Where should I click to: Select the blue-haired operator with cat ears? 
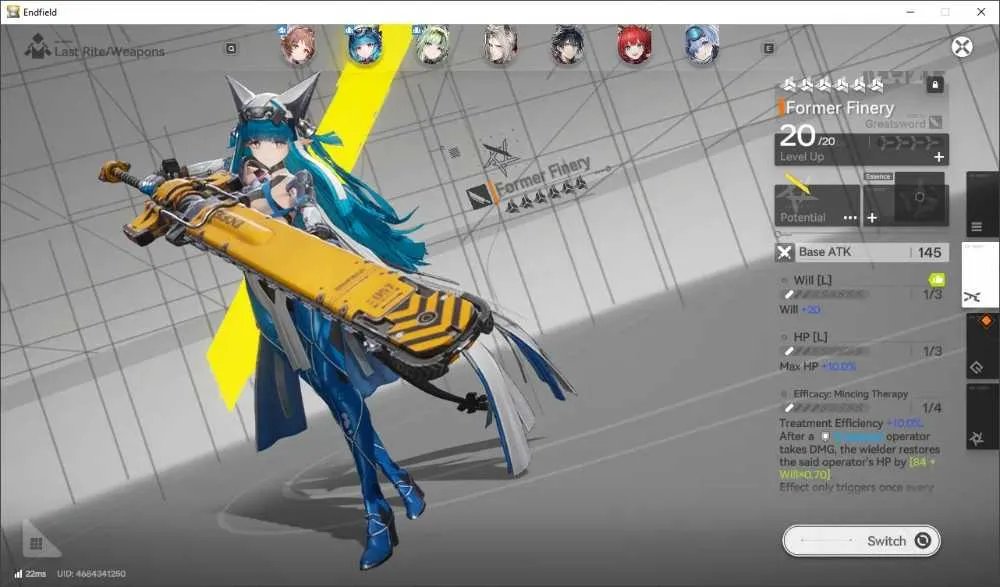[x=365, y=45]
